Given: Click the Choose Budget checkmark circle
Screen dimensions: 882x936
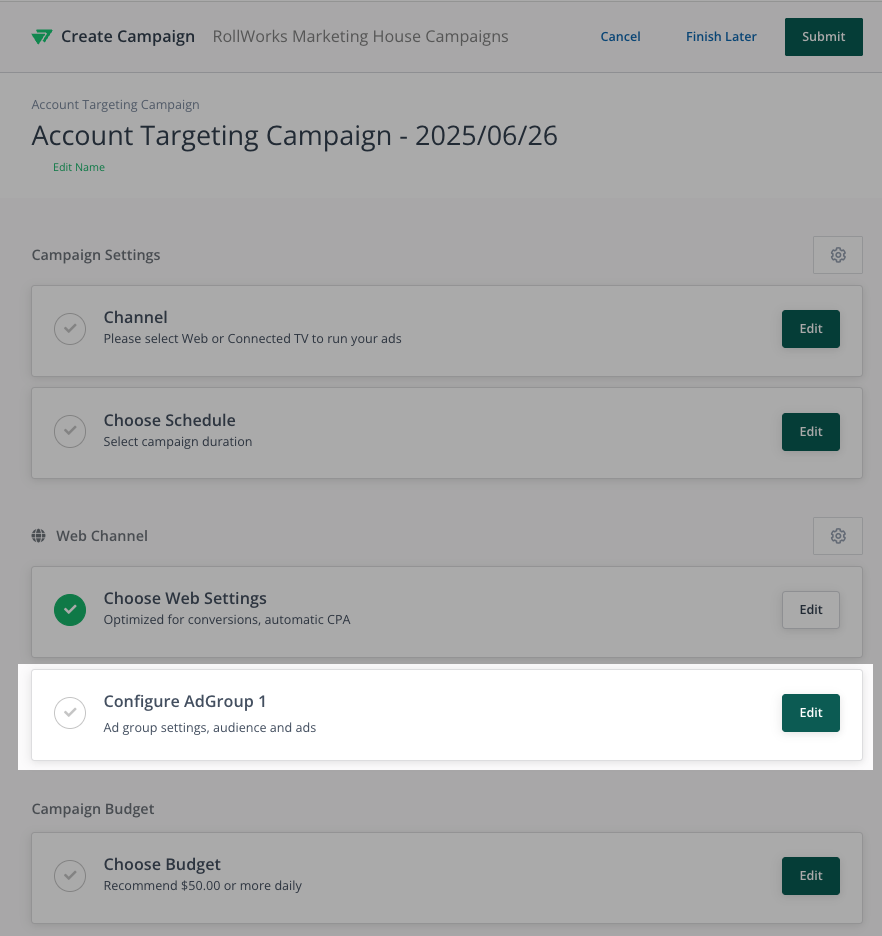Looking at the screenshot, I should point(70,875).
